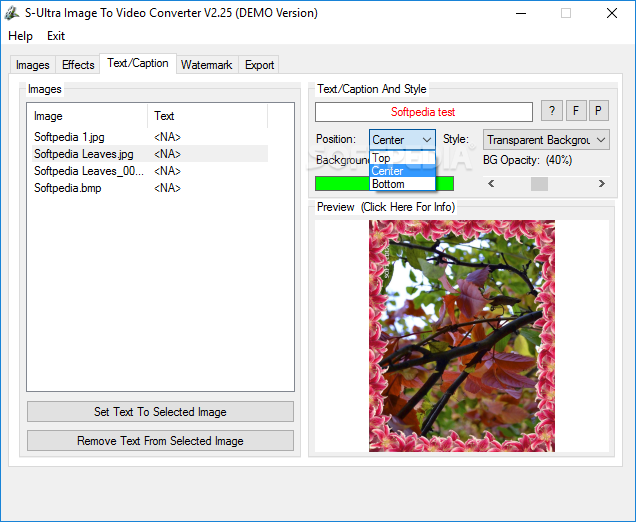
Task: Minimize the S-Ultra converter window
Action: (x=521, y=13)
